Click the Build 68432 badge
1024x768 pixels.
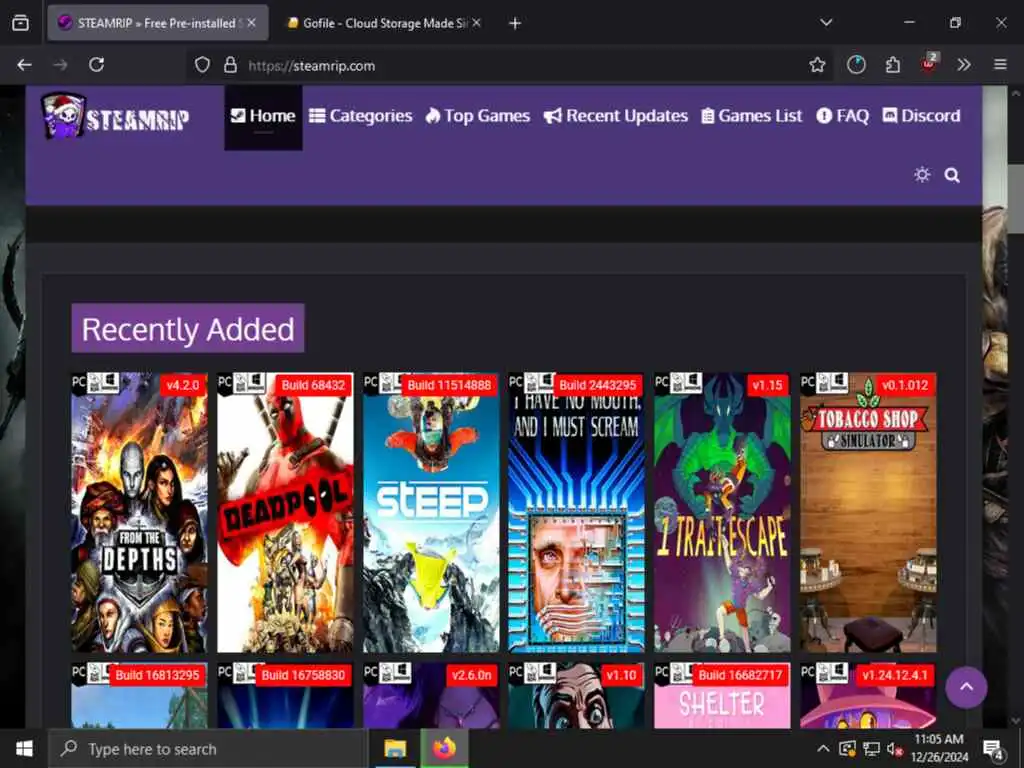[313, 385]
